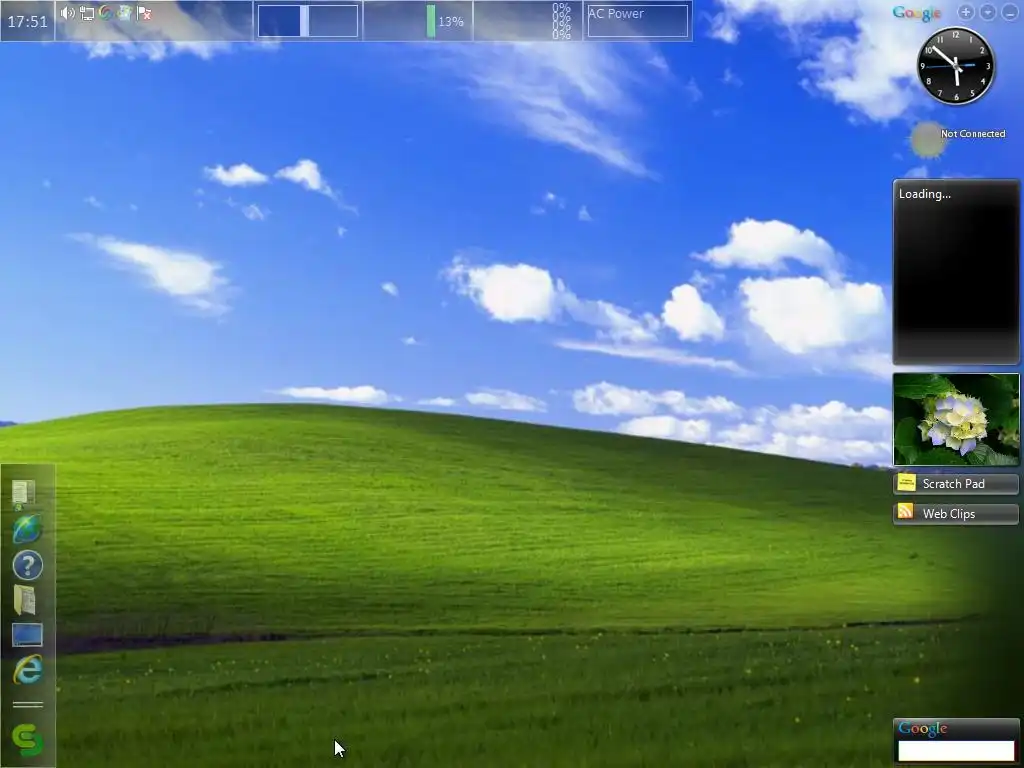The width and height of the screenshot is (1024, 768).
Task: Click the Google logo at sidebar top
Action: pos(916,12)
